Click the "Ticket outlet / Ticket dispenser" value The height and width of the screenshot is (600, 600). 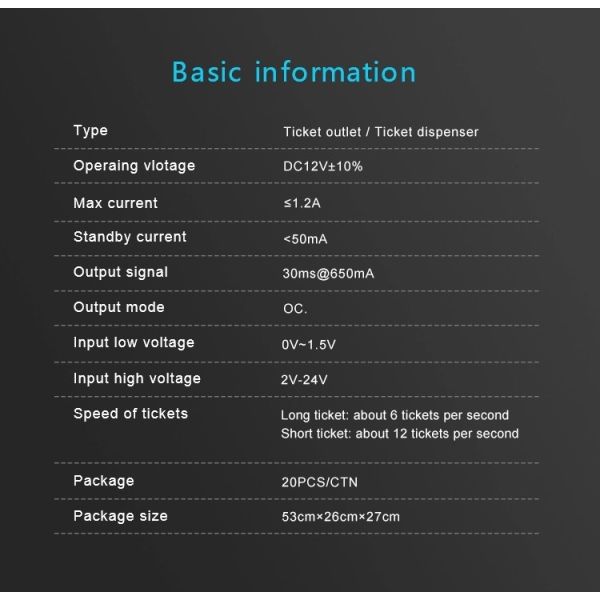[380, 131]
